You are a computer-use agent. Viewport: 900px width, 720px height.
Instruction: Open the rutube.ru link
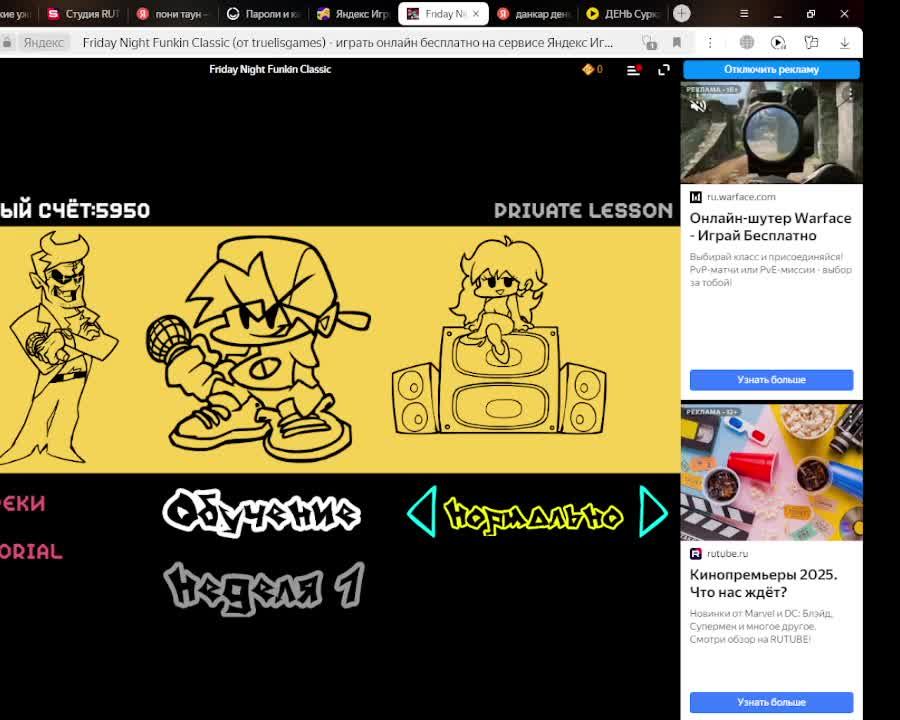click(727, 553)
